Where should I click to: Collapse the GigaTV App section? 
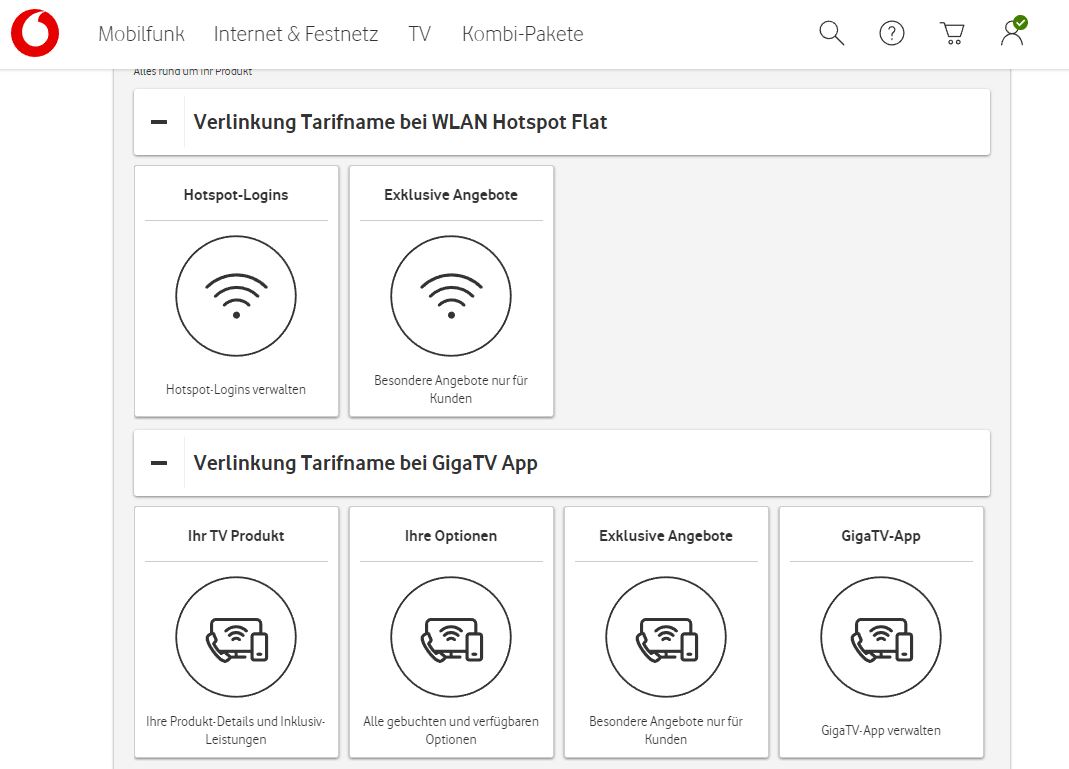click(x=158, y=463)
